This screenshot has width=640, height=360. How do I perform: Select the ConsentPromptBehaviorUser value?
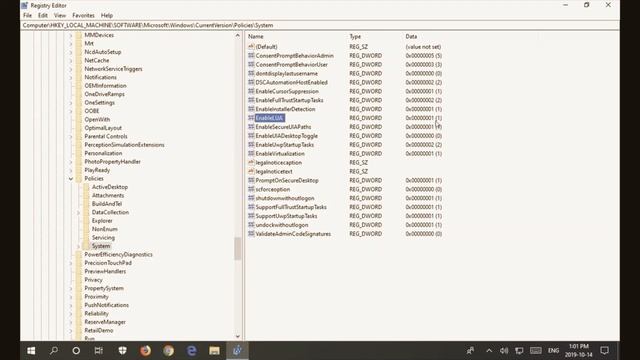(291, 64)
